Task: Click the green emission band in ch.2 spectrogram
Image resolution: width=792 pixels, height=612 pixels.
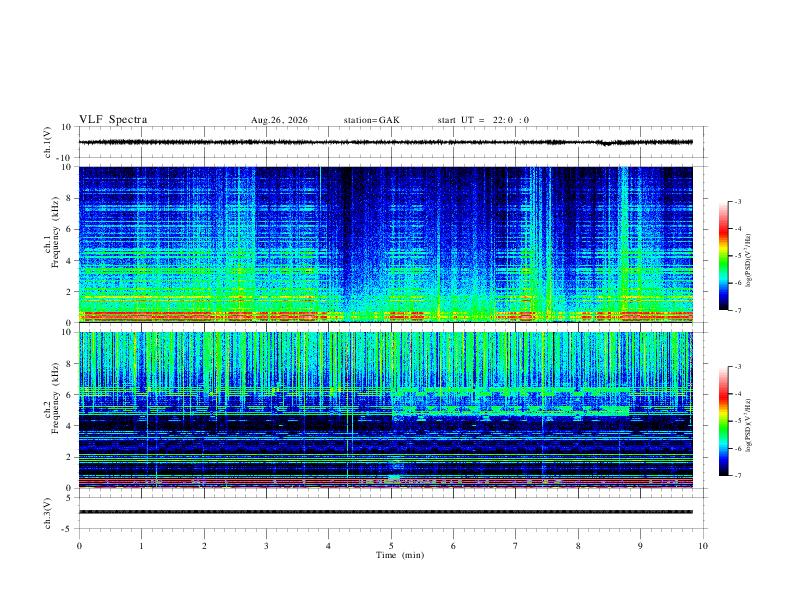Action: (510, 402)
